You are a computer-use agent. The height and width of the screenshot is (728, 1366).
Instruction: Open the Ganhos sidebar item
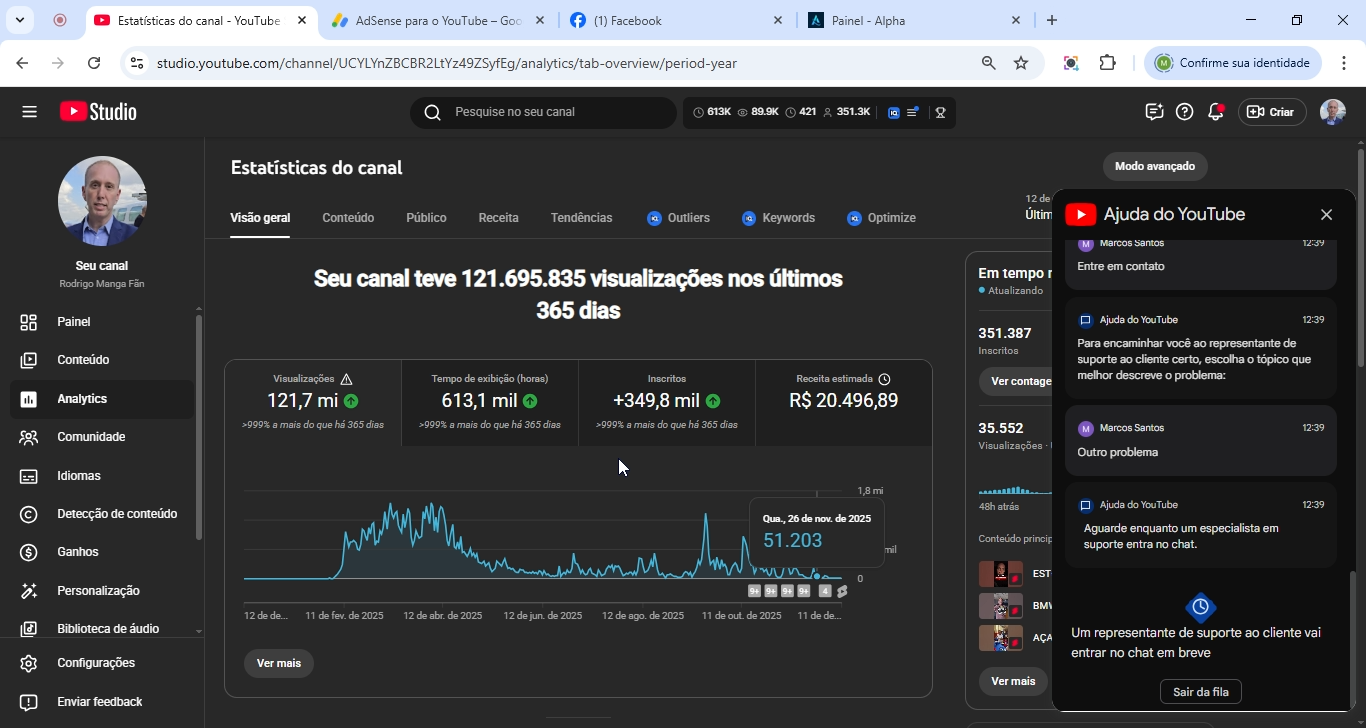(78, 552)
